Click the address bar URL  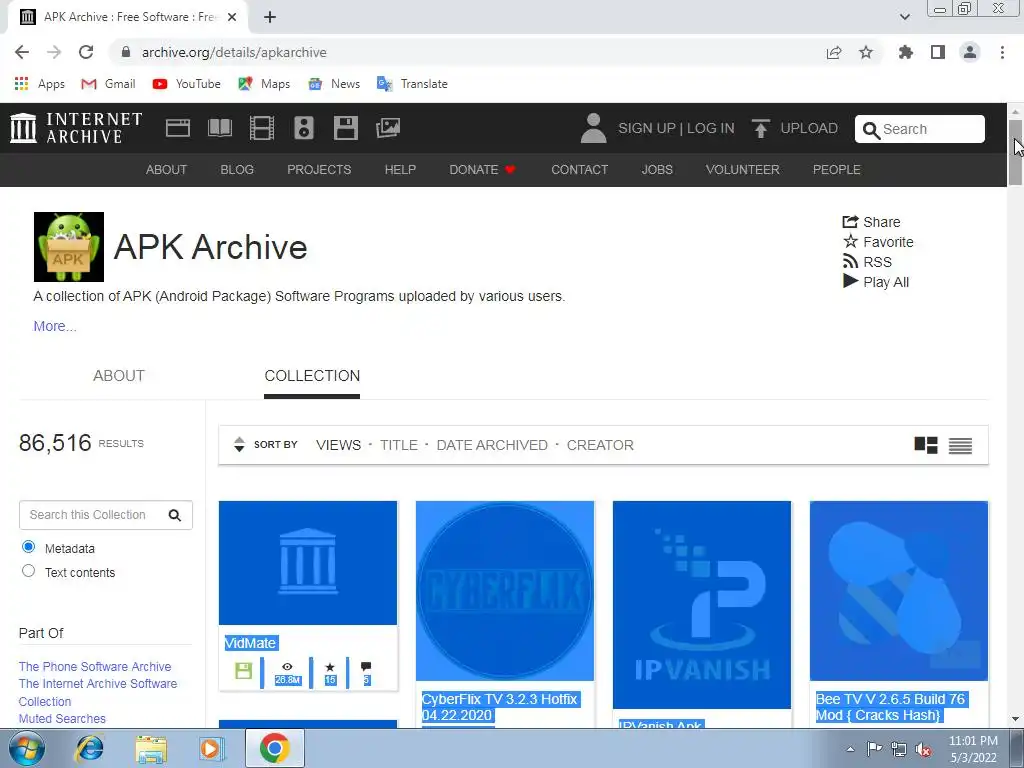(x=234, y=52)
